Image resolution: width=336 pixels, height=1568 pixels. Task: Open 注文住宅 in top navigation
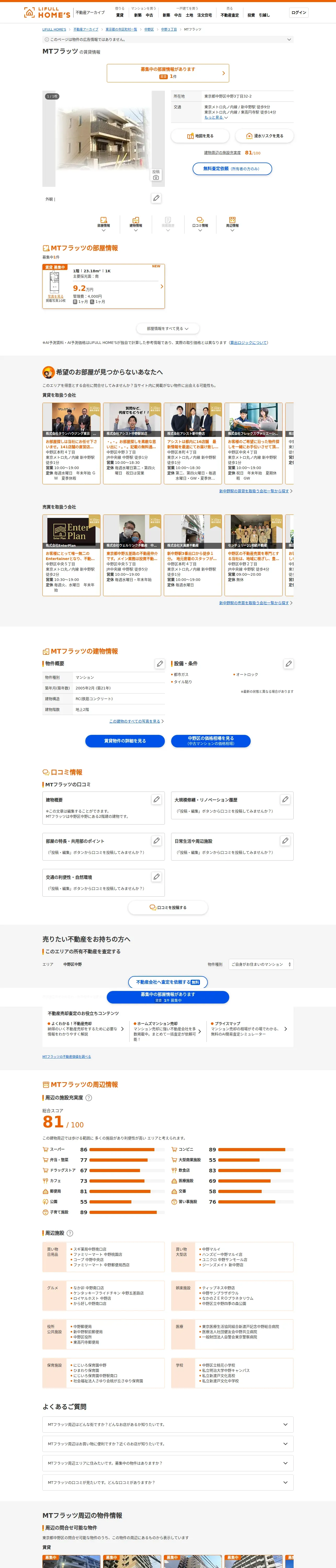click(x=205, y=15)
